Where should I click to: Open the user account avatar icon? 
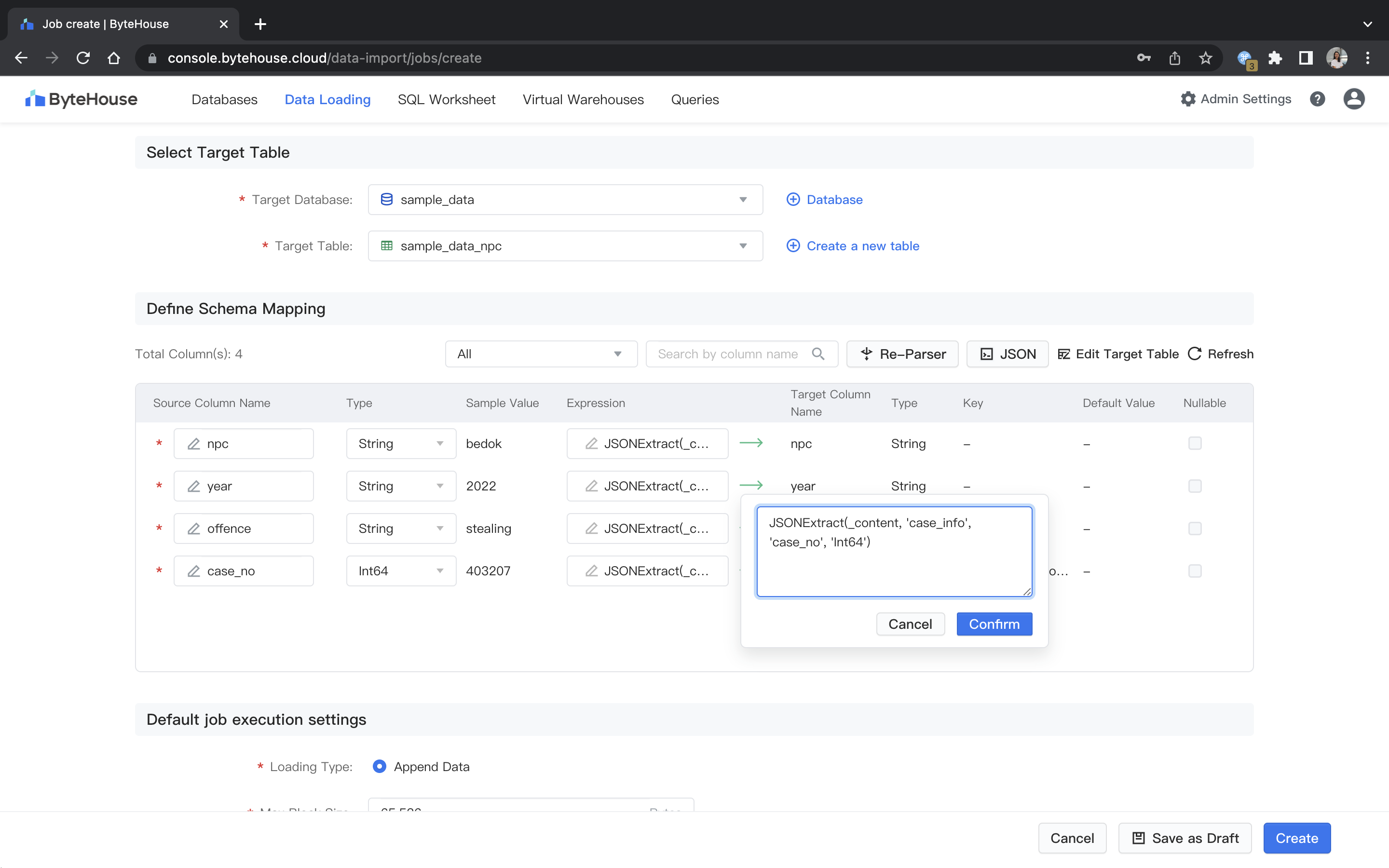(x=1353, y=99)
